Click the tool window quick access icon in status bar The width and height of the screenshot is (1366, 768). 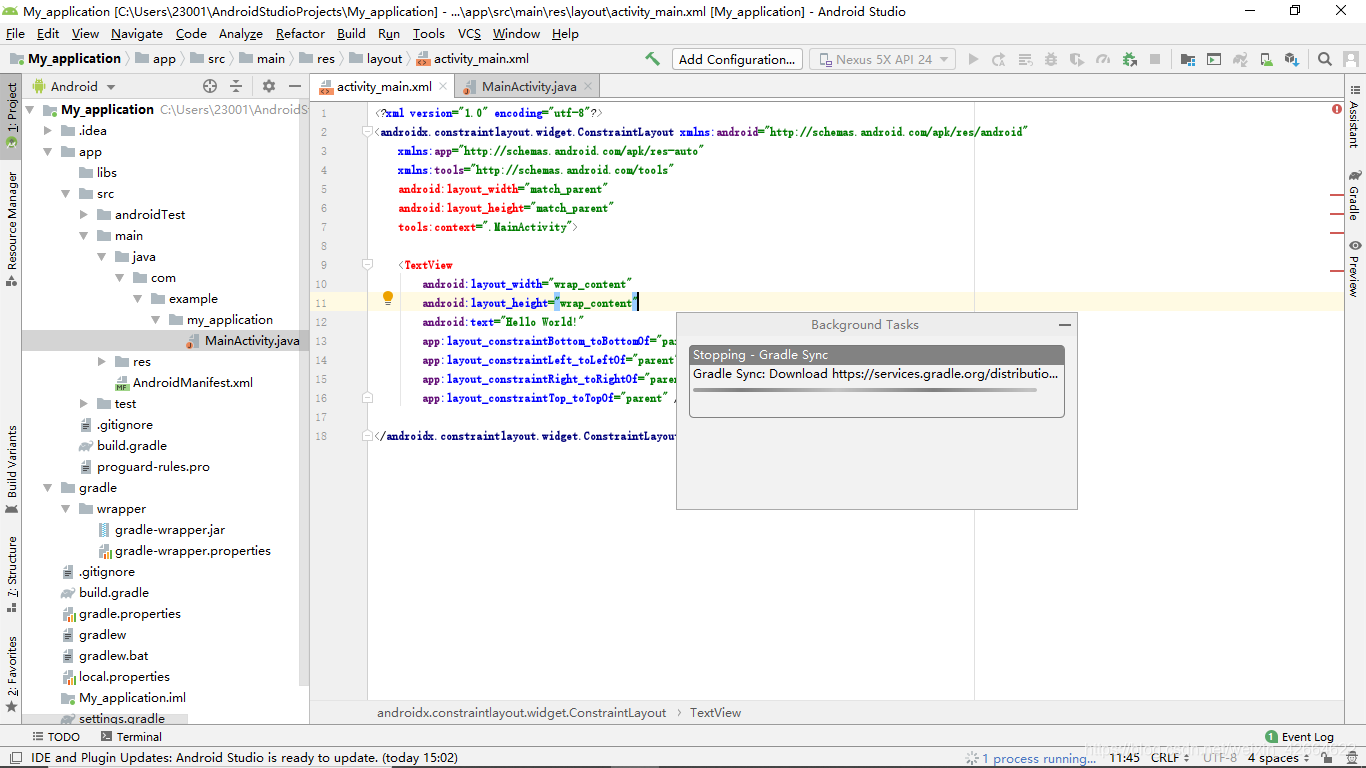pos(14,758)
